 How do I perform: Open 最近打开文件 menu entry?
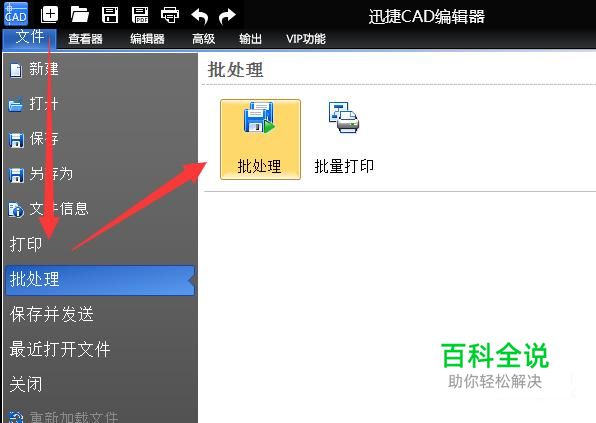click(x=60, y=349)
